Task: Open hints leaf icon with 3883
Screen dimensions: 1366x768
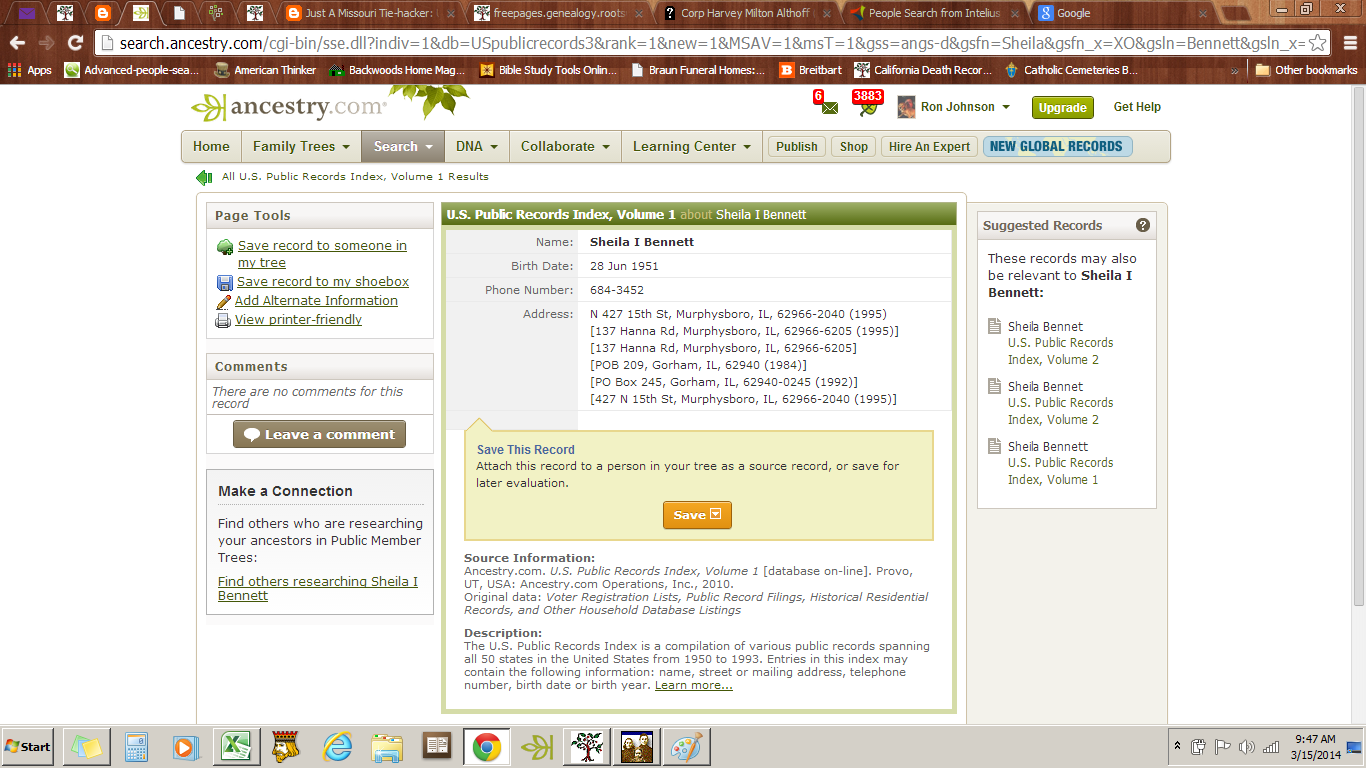Action: pos(868,105)
